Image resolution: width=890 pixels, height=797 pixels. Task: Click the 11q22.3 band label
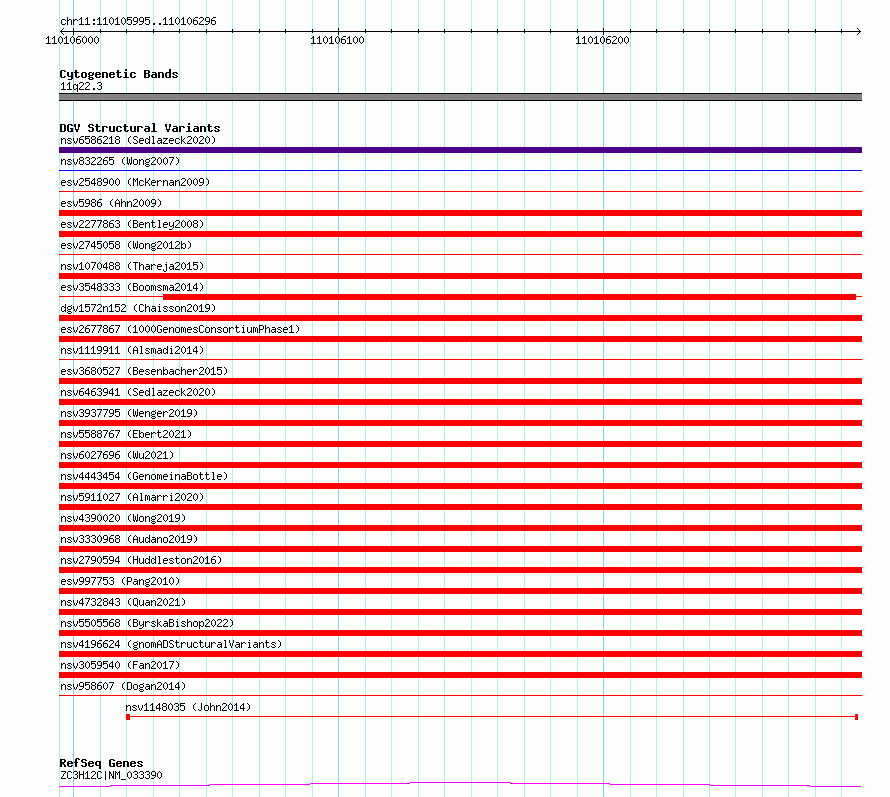(x=81, y=86)
